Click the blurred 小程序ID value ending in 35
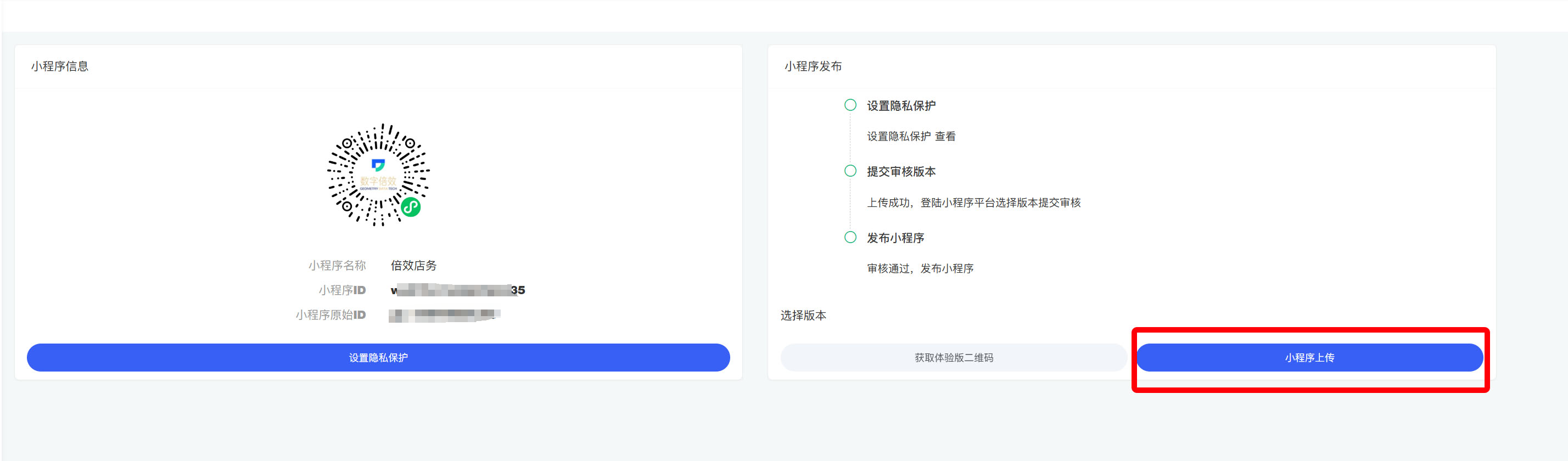 point(457,290)
